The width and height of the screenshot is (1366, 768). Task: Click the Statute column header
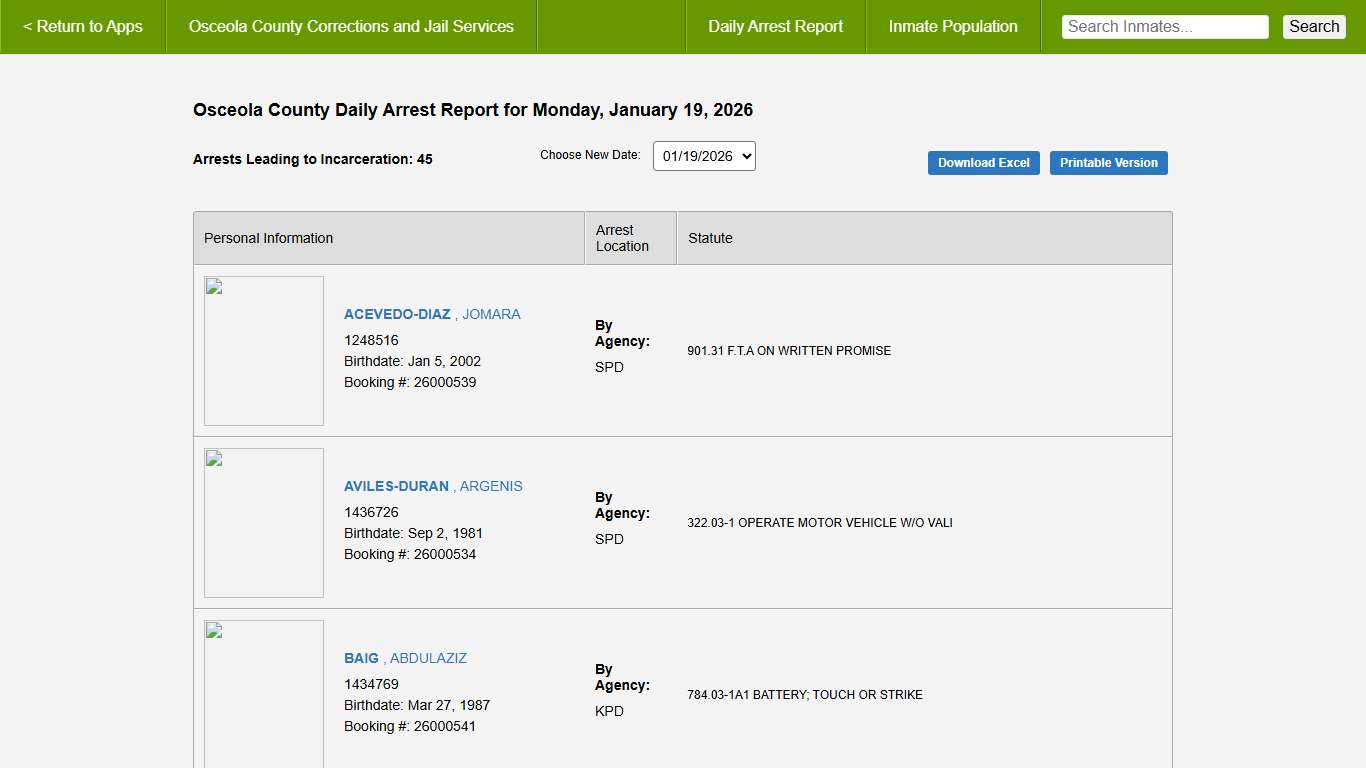pos(710,238)
